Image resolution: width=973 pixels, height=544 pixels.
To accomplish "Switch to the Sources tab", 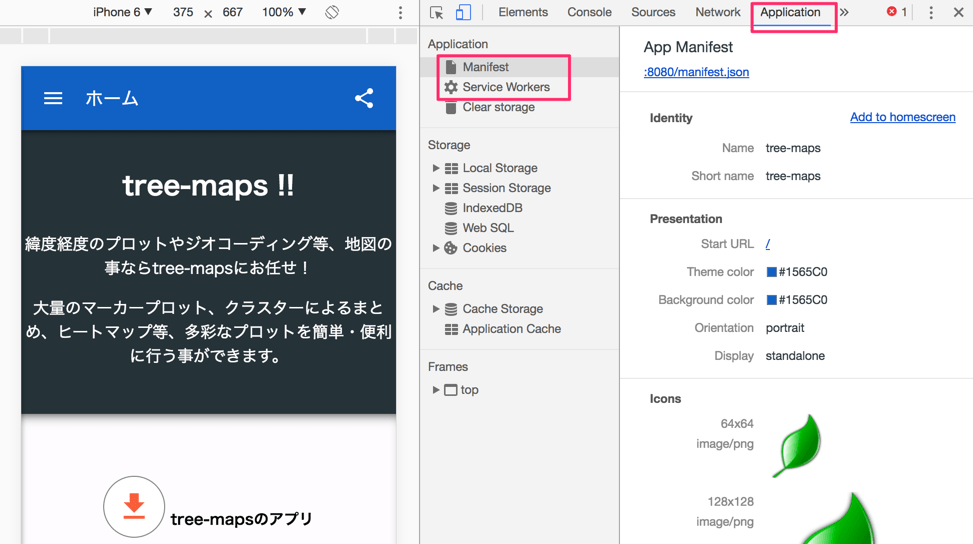I will coord(653,12).
